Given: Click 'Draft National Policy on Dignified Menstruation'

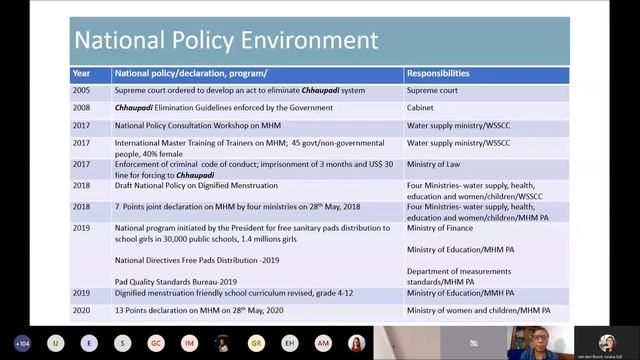Looking at the screenshot, I should click(196, 185).
